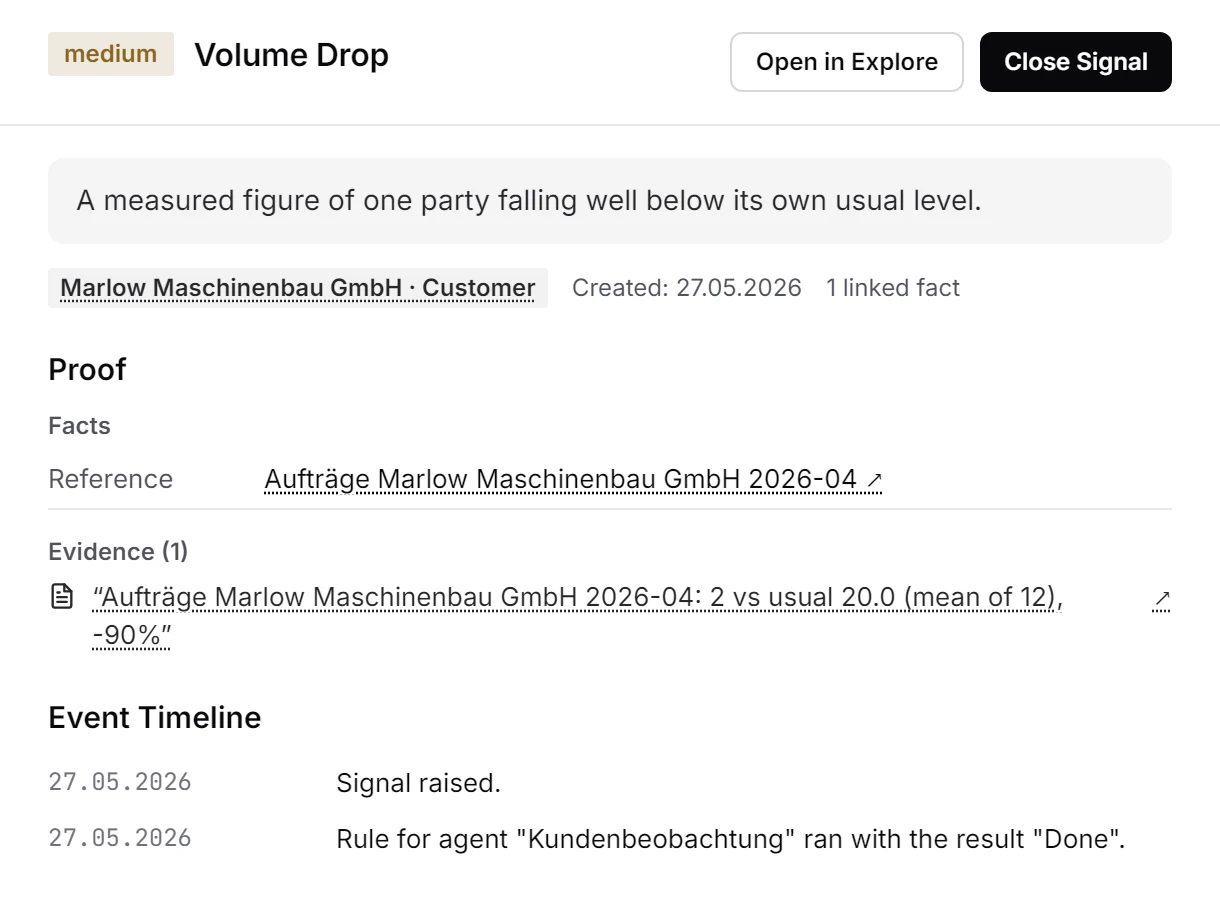Click the external arrow icon after the reference link
The width and height of the screenshot is (1220, 914).
click(874, 480)
